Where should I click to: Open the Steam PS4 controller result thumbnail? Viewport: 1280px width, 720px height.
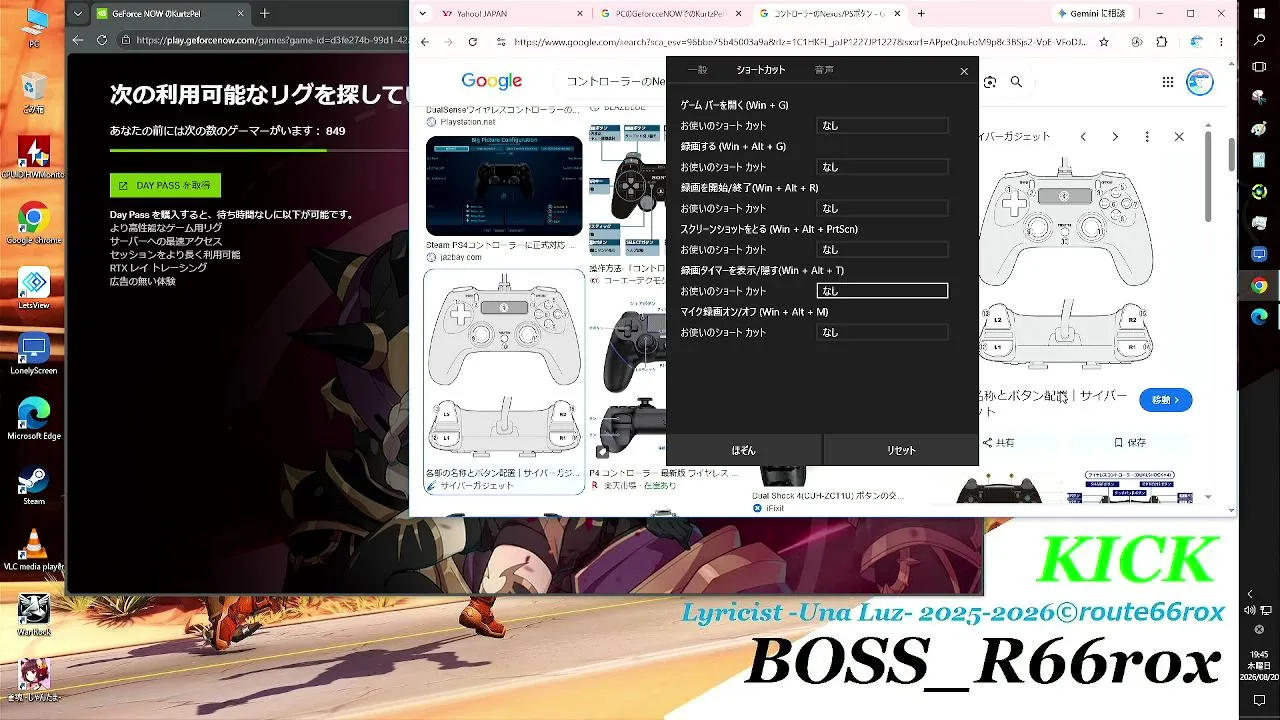504,186
